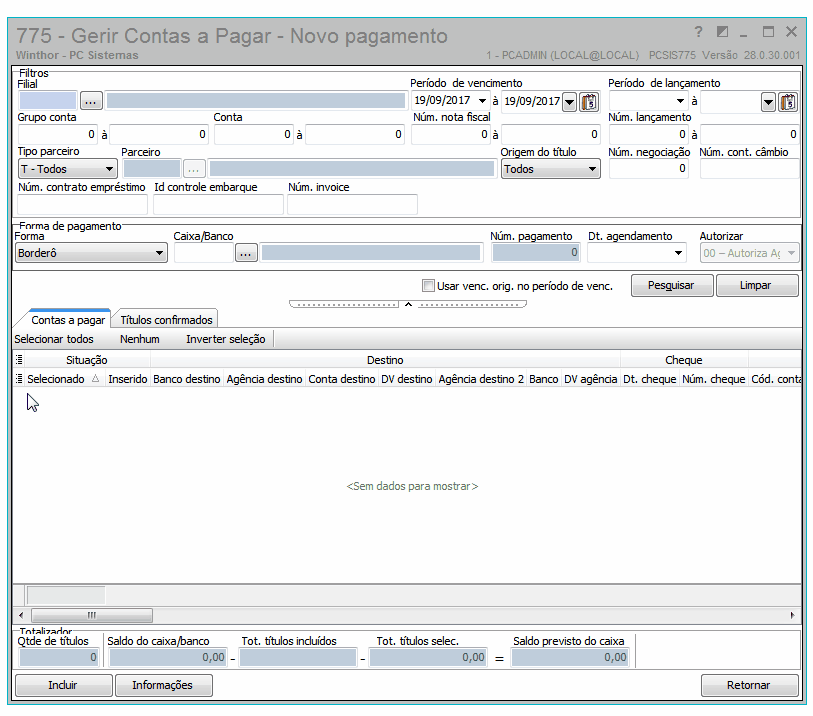The height and width of the screenshot is (716, 813).
Task: Collapse the filter panel with the caret
Action: point(408,304)
